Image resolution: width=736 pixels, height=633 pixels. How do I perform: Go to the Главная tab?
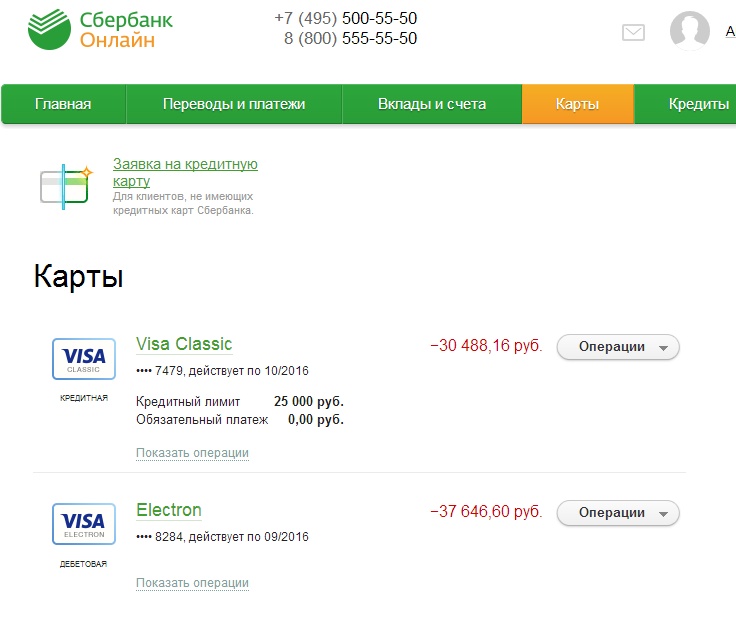point(63,104)
